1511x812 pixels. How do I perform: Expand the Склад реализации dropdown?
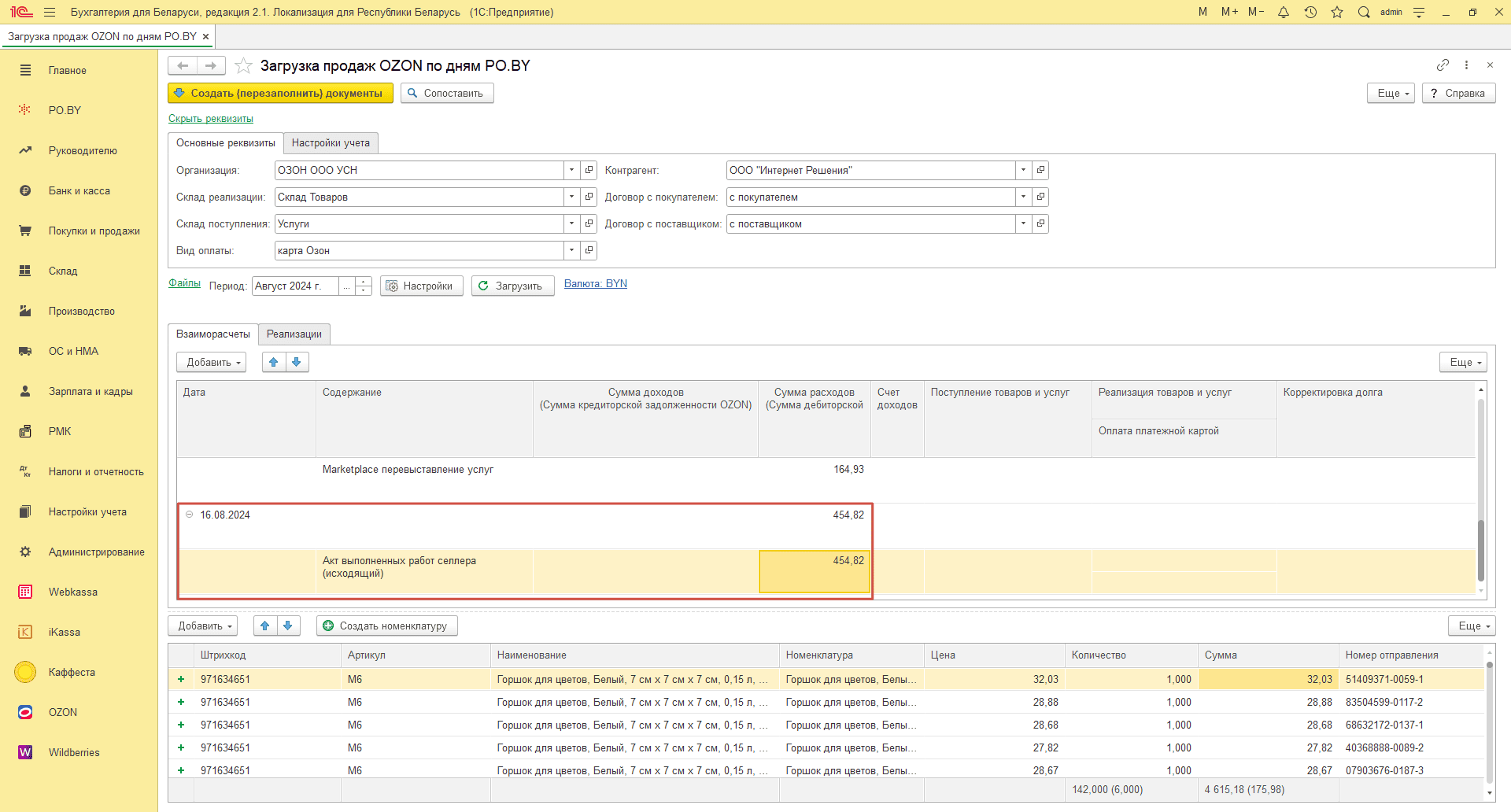[572, 197]
